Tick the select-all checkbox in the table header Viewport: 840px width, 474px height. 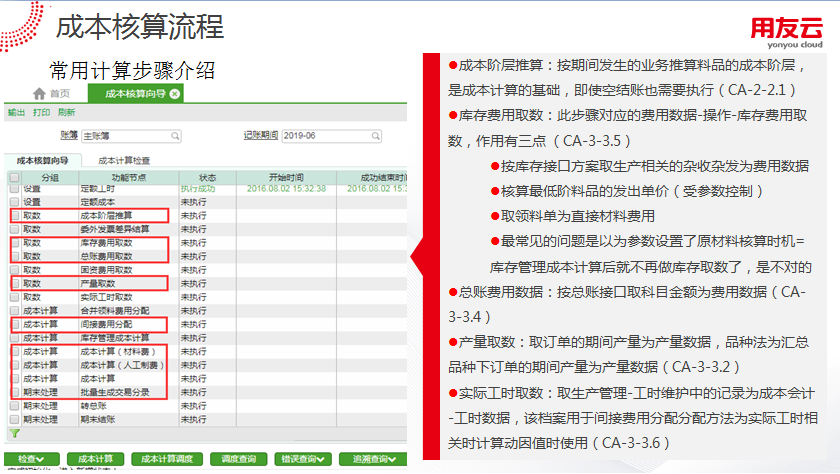(14, 177)
